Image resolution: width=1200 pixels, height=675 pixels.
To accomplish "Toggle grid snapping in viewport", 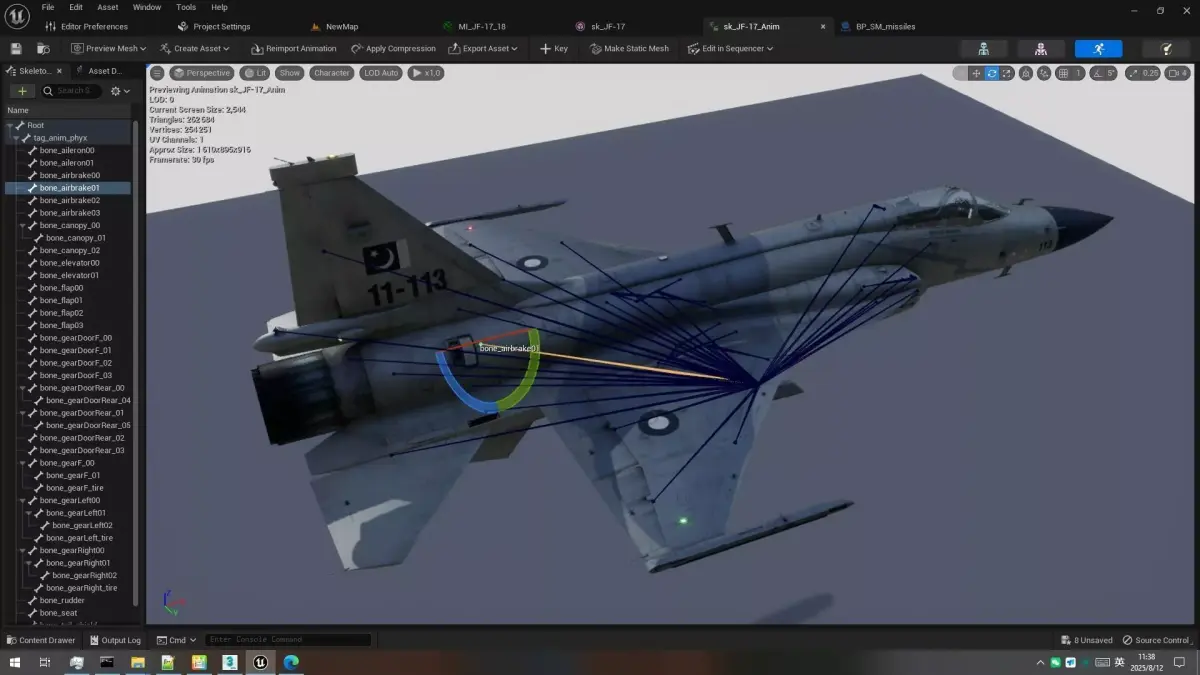I will 1063,73.
